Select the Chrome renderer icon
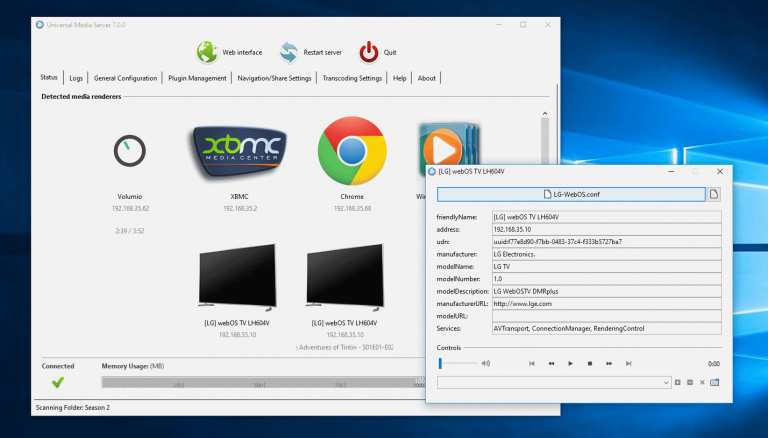This screenshot has width=768, height=438. coord(352,152)
